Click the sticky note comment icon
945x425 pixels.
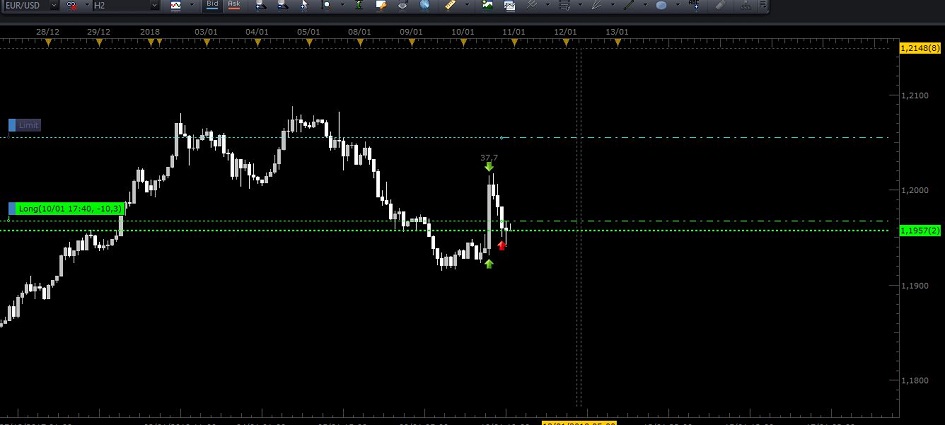point(381,6)
